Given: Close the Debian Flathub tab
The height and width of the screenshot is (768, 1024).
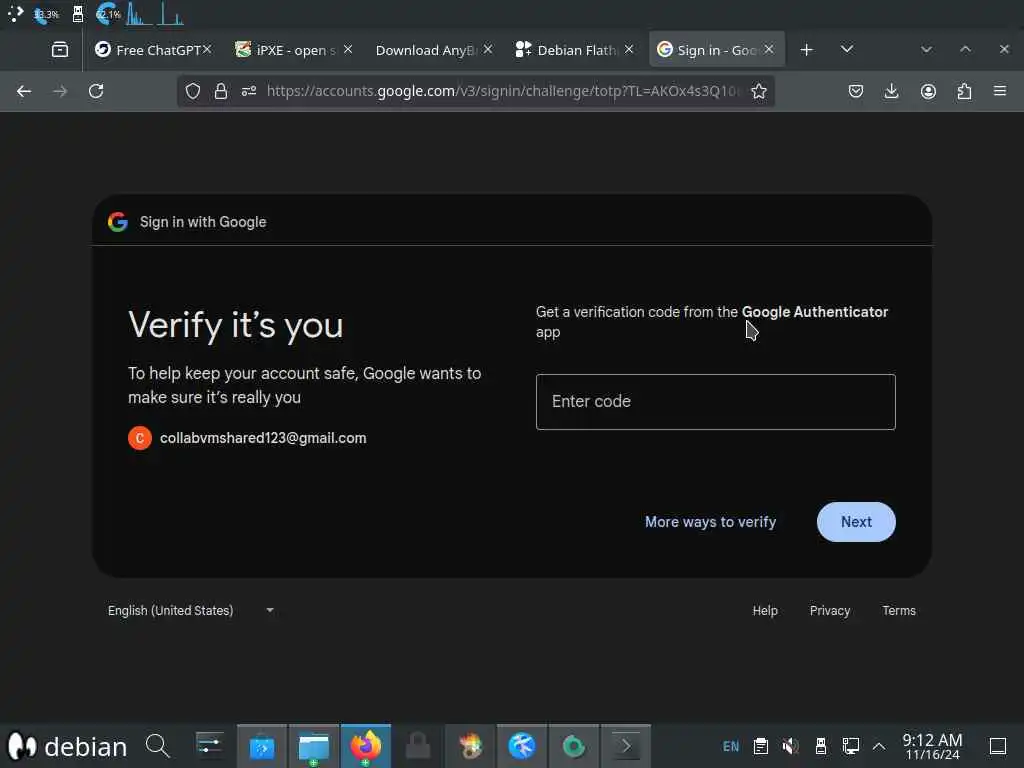Looking at the screenshot, I should point(629,50).
